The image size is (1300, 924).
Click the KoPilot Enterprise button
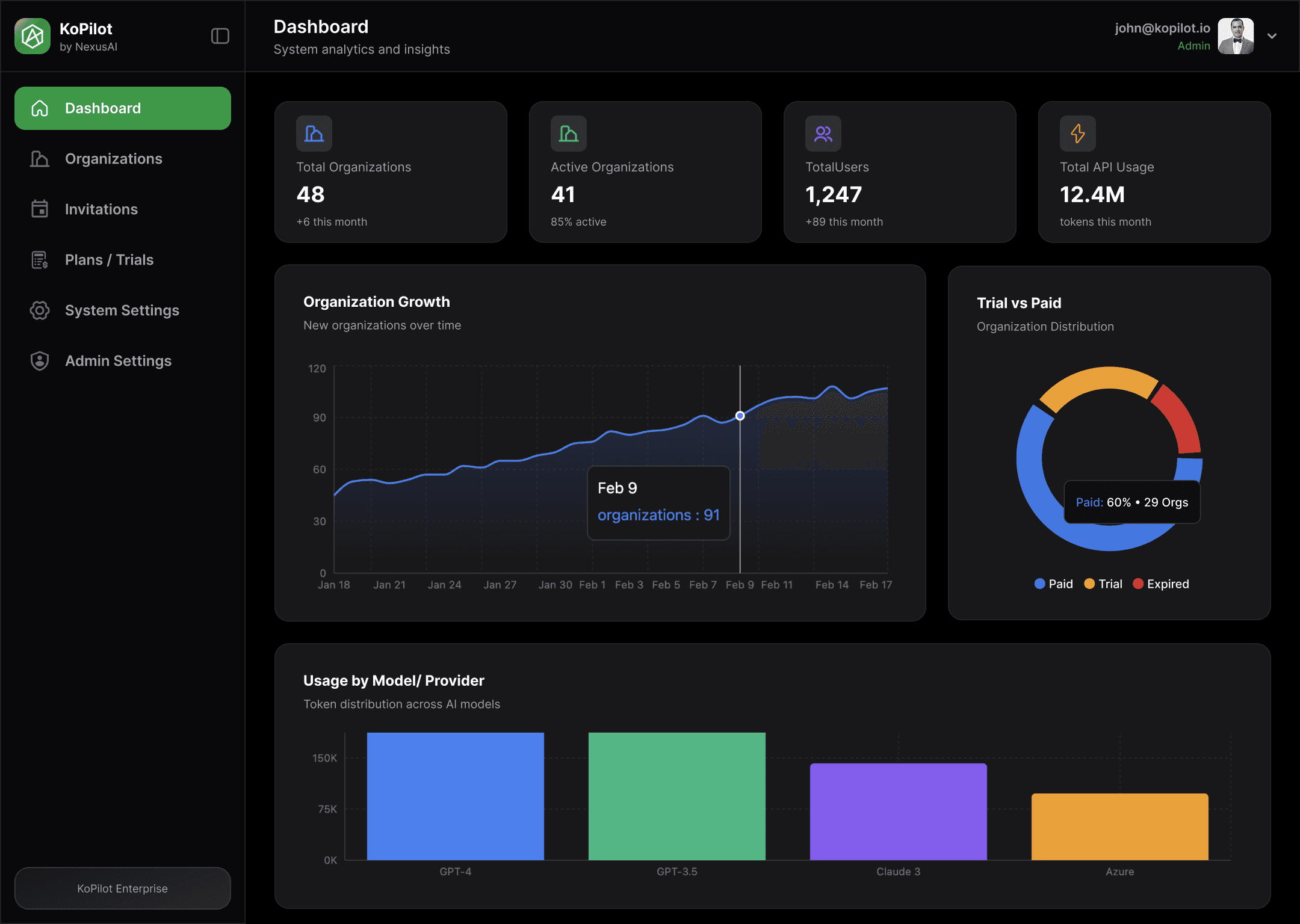point(123,889)
